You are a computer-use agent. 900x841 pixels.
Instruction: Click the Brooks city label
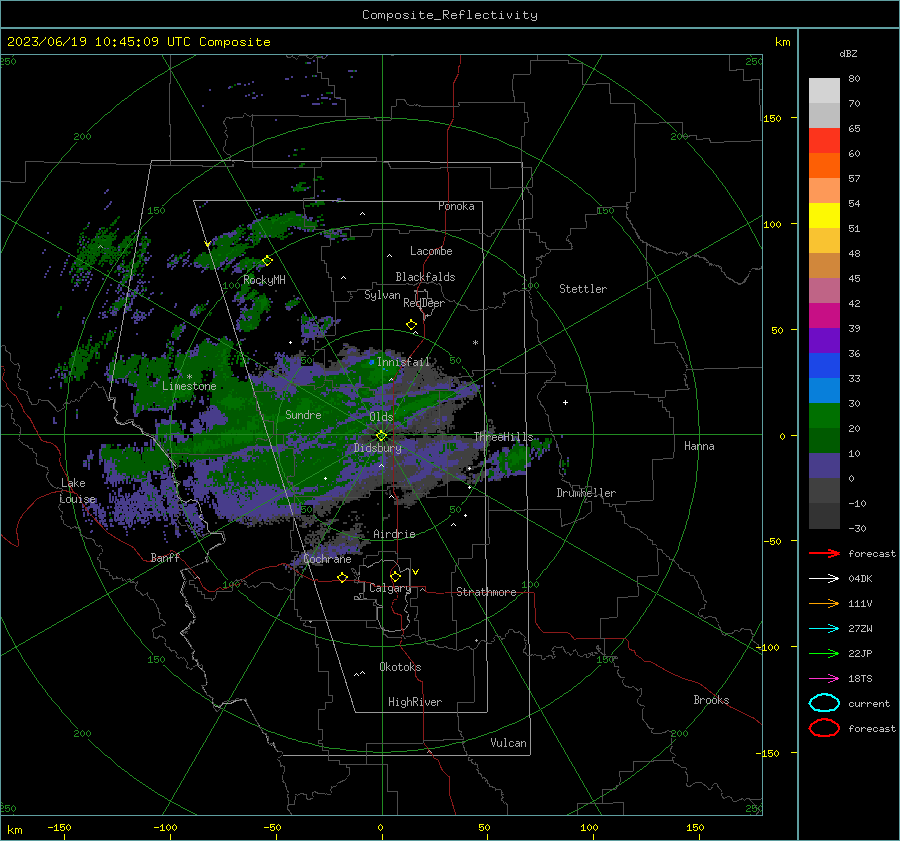(x=711, y=700)
